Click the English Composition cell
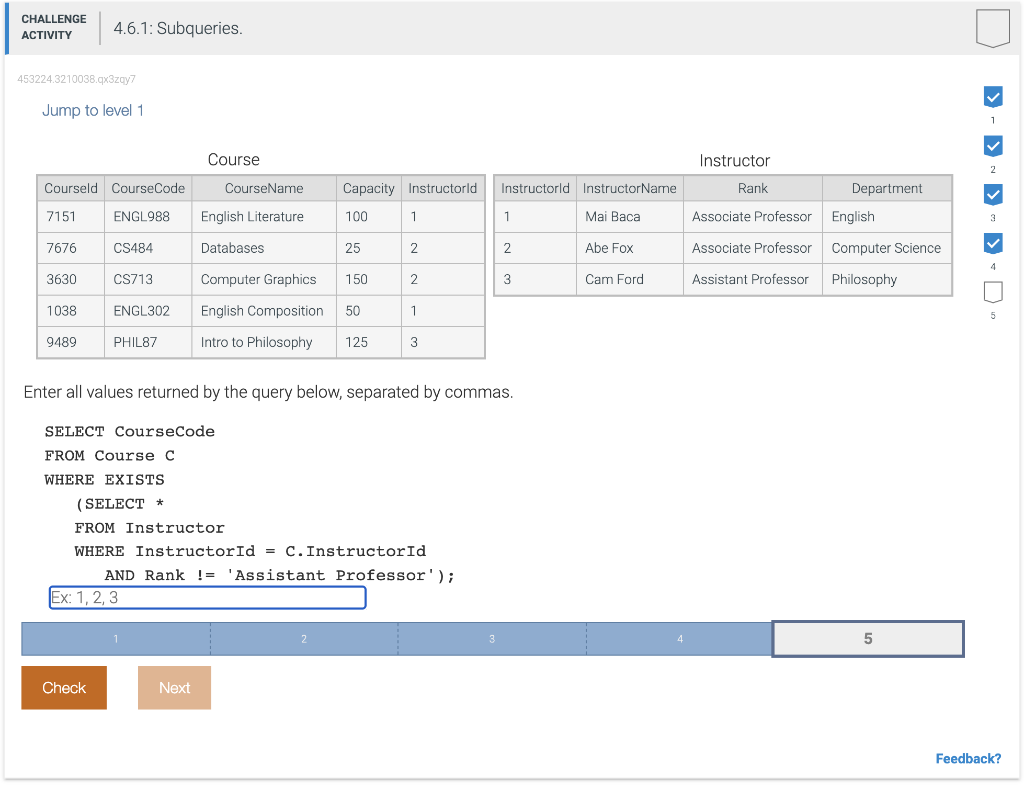The height and width of the screenshot is (788, 1024). click(x=264, y=311)
